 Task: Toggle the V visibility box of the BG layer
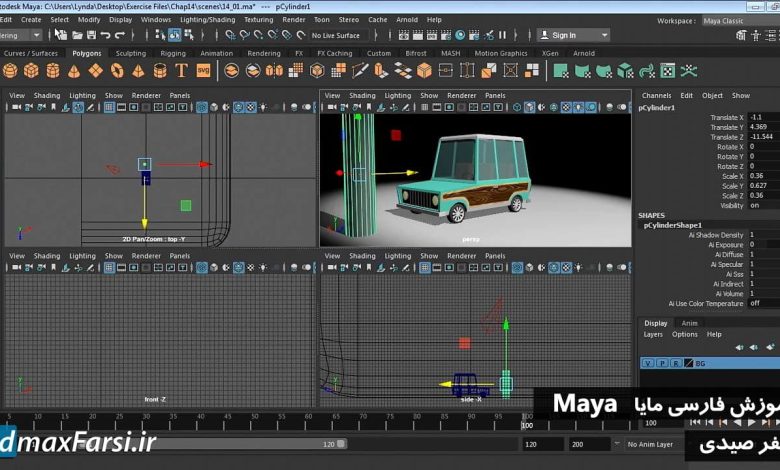click(648, 364)
